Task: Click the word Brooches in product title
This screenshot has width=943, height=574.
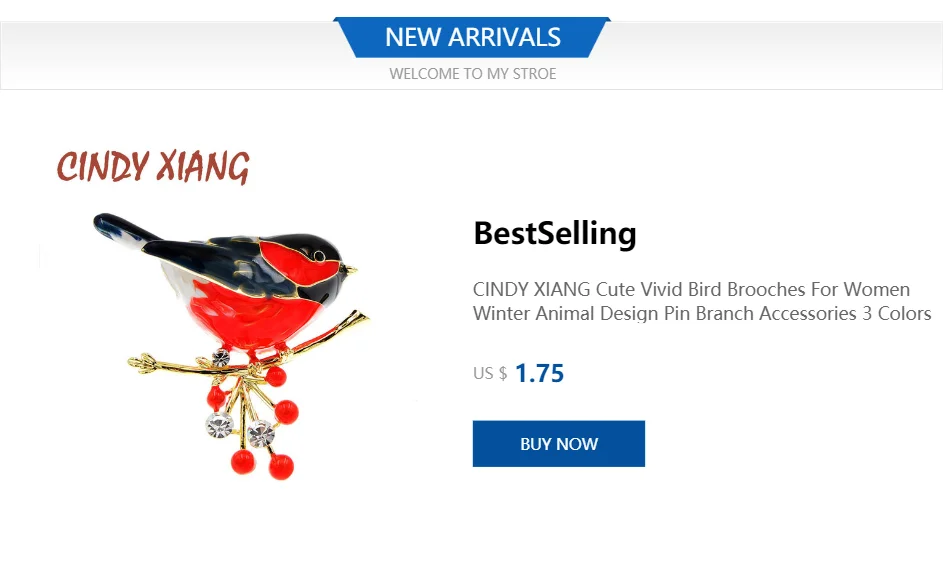Action: (x=766, y=289)
